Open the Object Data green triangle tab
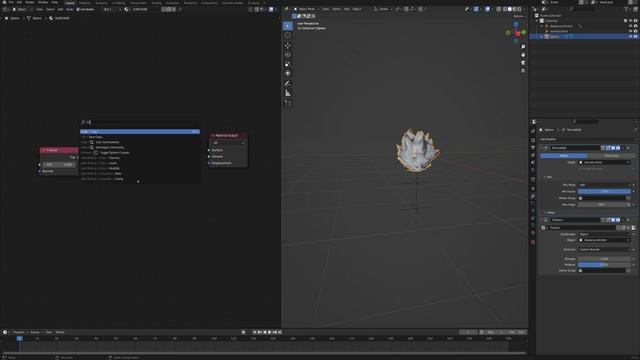The width and height of the screenshot is (640, 360). (533, 226)
